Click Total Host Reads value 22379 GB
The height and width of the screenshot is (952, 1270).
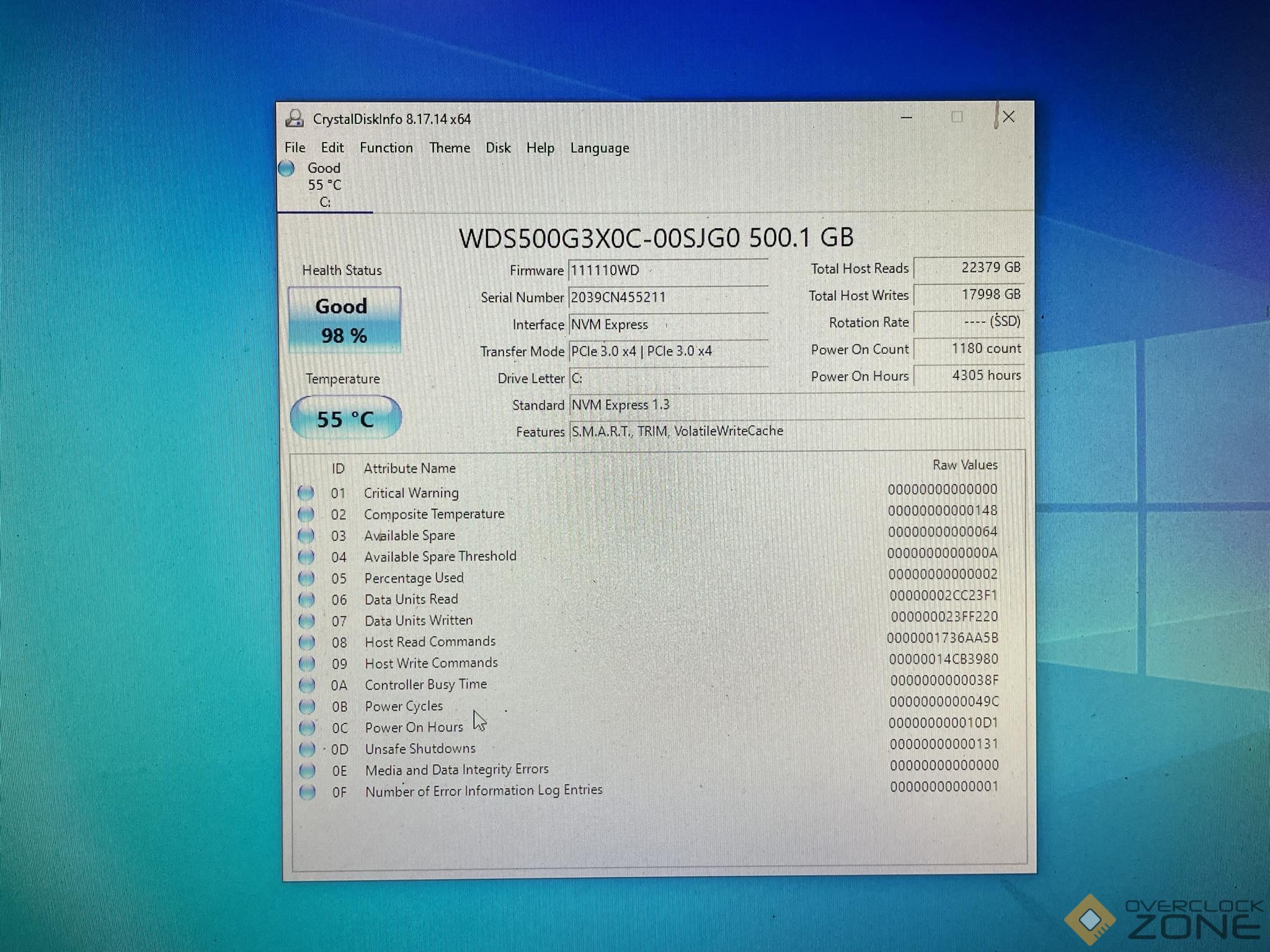969,268
